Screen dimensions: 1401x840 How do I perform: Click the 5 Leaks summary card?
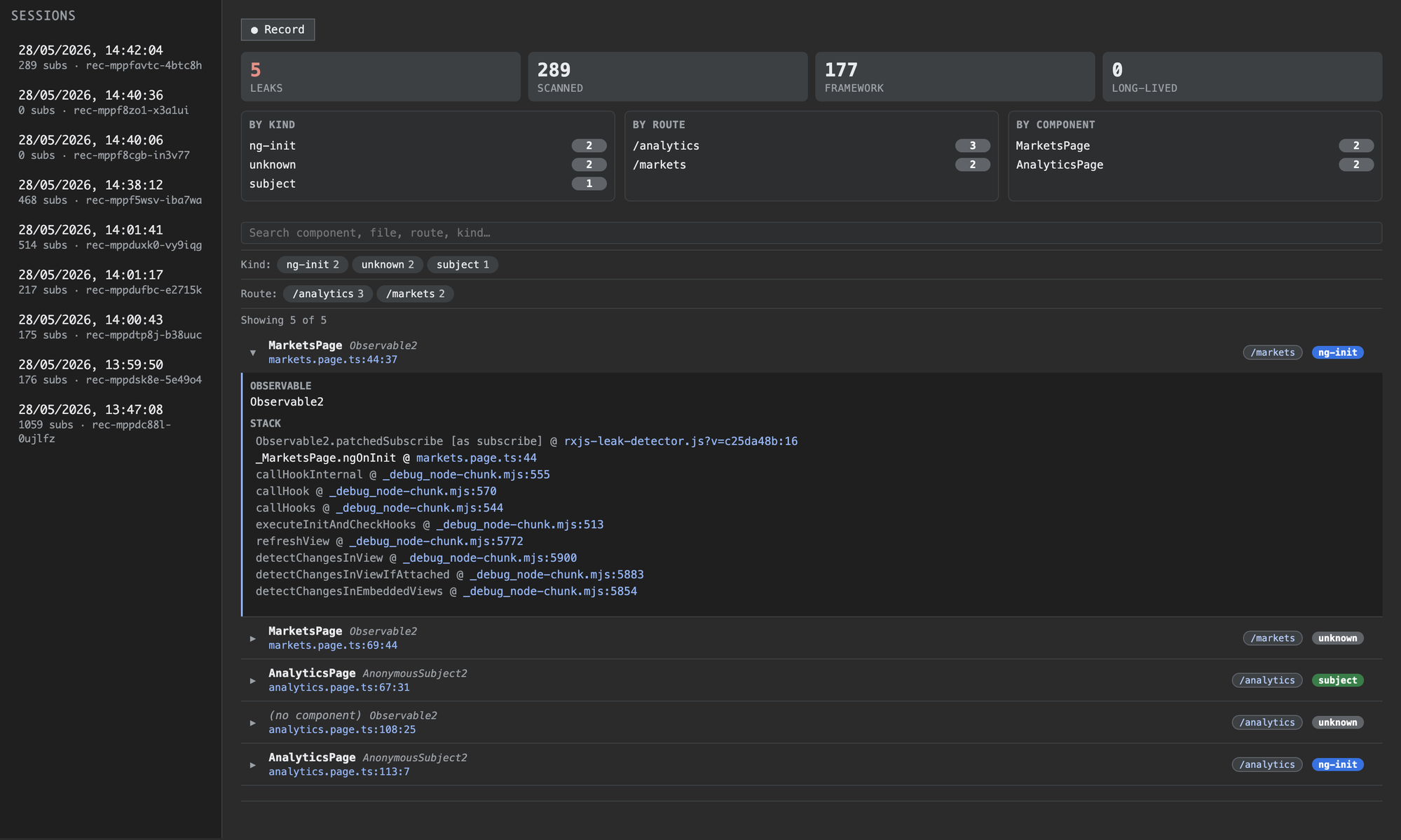click(381, 77)
